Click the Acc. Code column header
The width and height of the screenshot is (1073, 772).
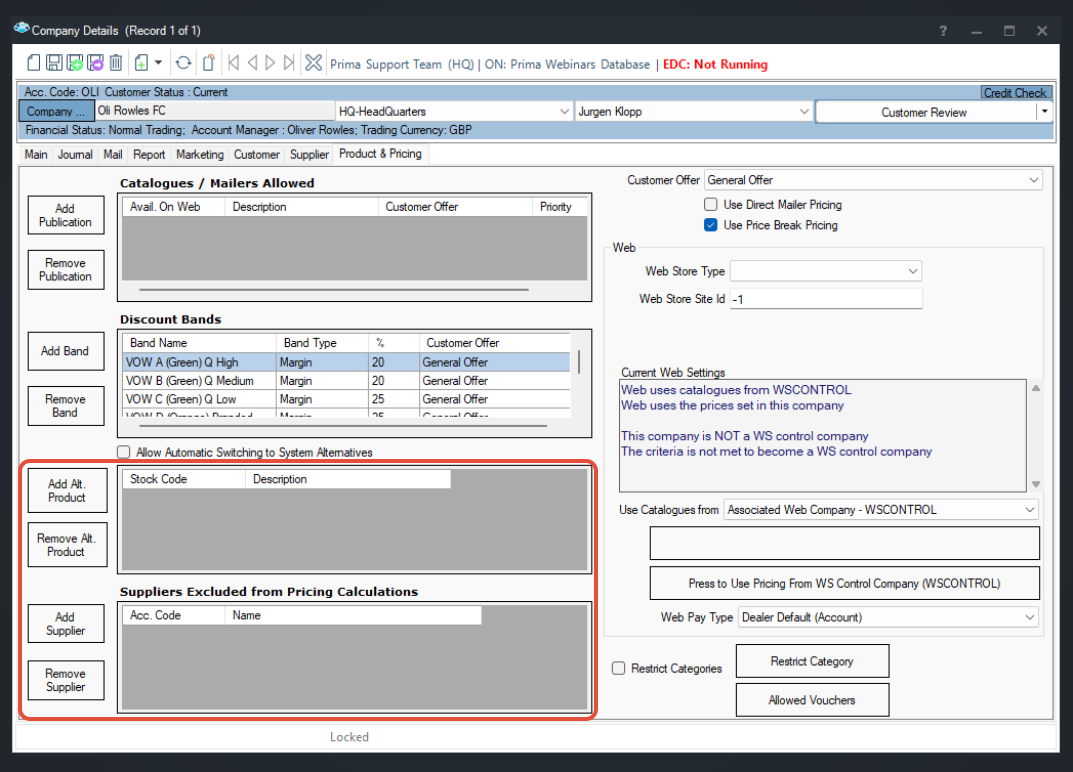pos(173,615)
